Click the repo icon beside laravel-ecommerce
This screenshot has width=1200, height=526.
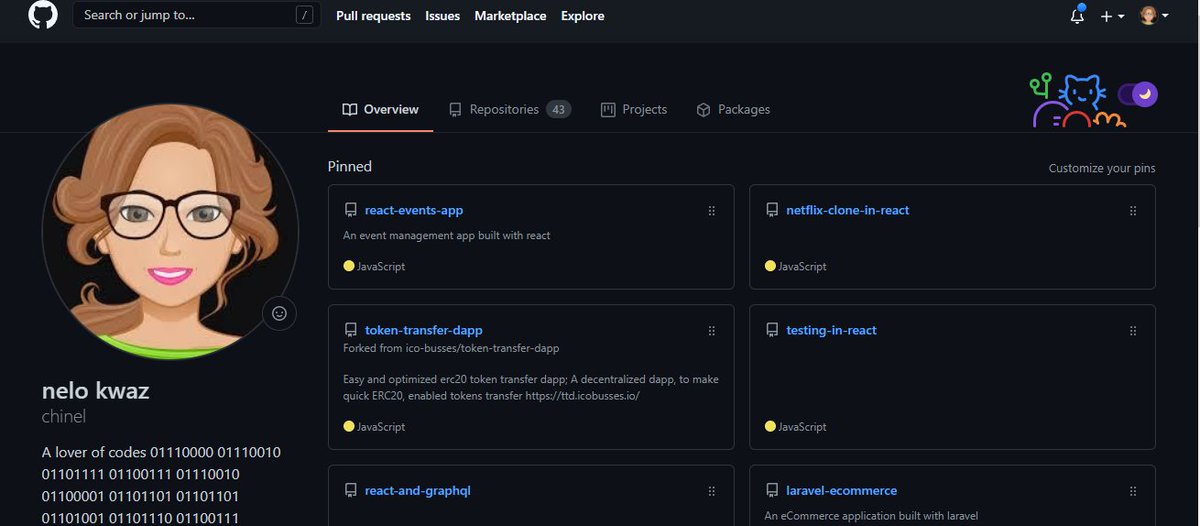pyautogui.click(x=772, y=491)
